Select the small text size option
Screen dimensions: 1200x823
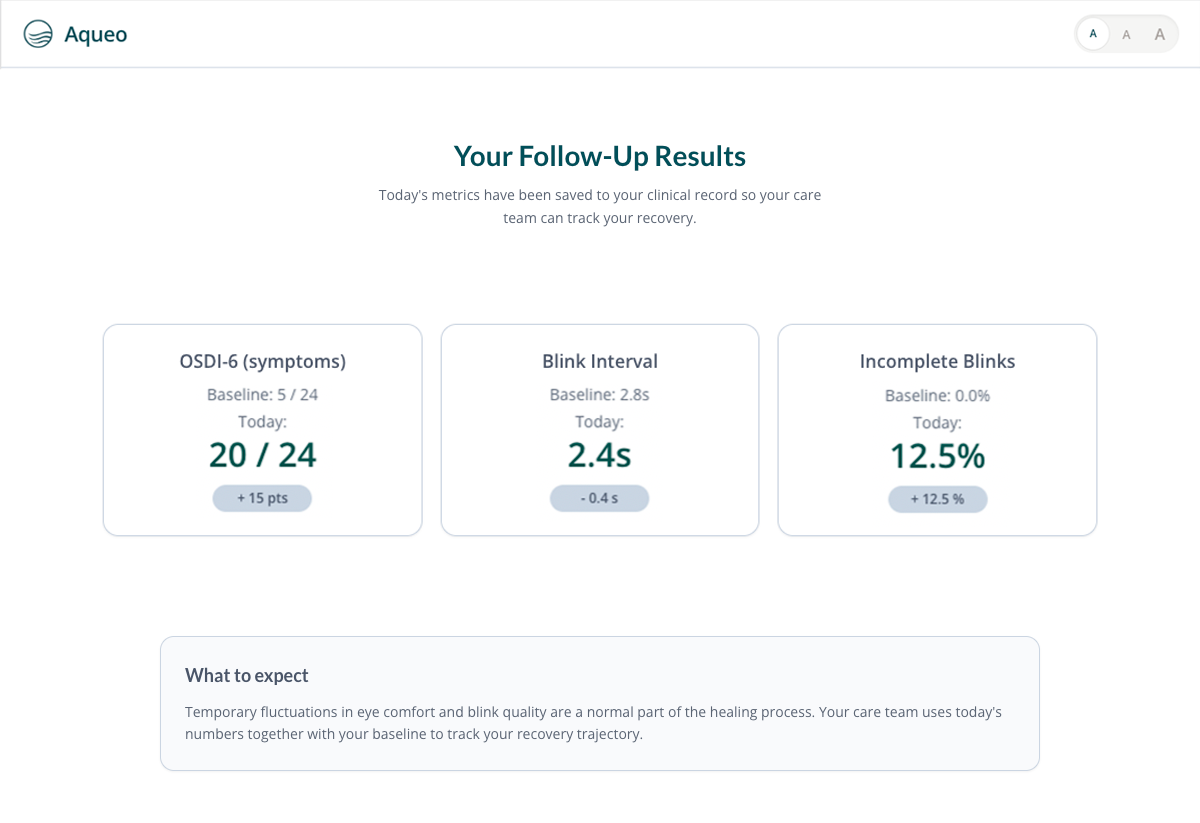(x=1093, y=34)
